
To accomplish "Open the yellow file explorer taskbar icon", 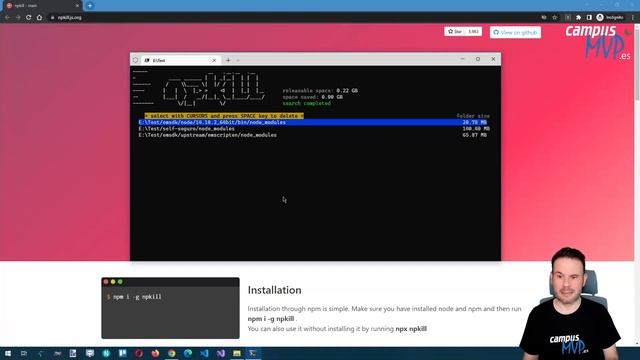I will pos(237,353).
